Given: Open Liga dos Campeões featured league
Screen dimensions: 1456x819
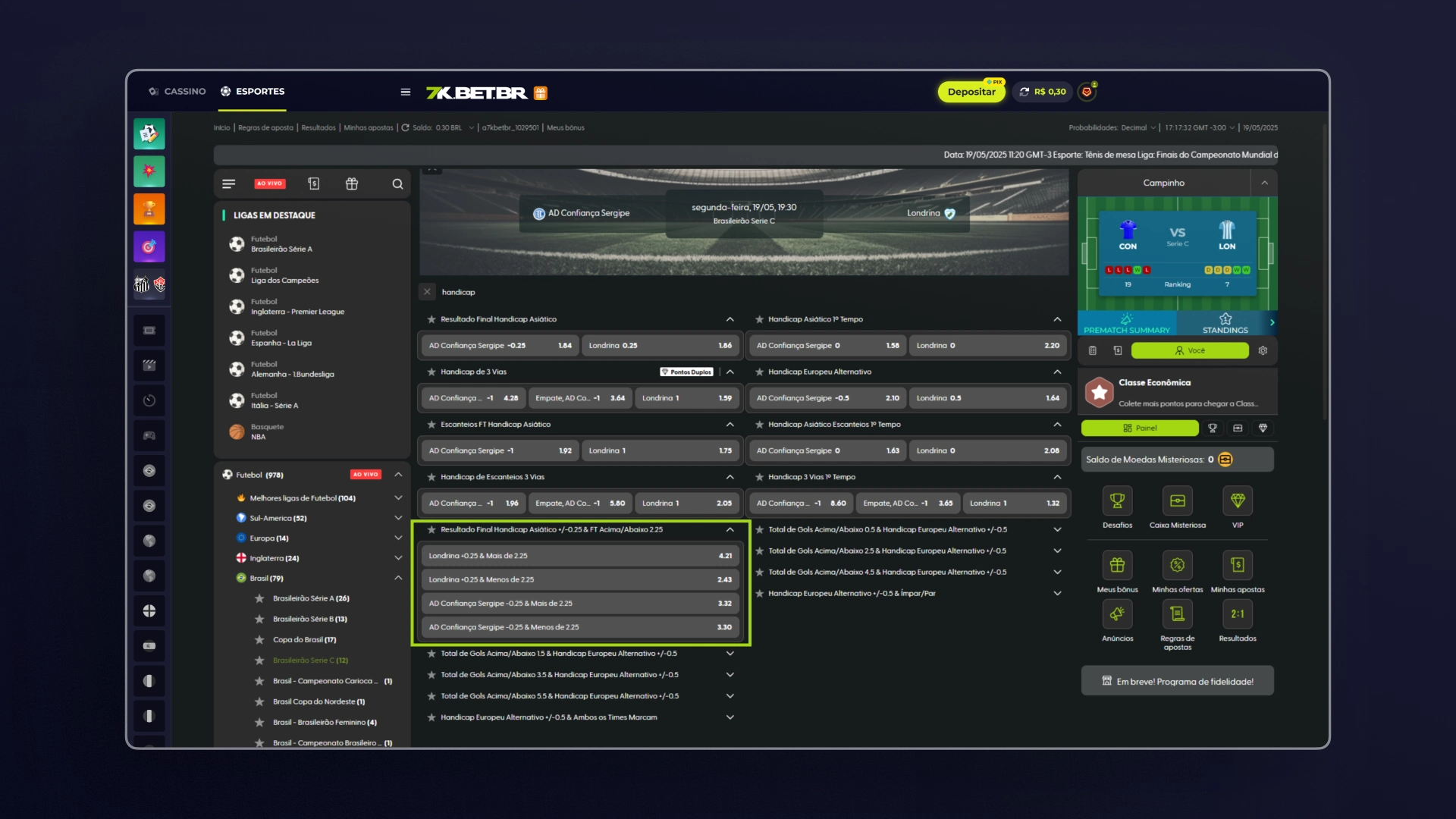Looking at the screenshot, I should click(285, 275).
